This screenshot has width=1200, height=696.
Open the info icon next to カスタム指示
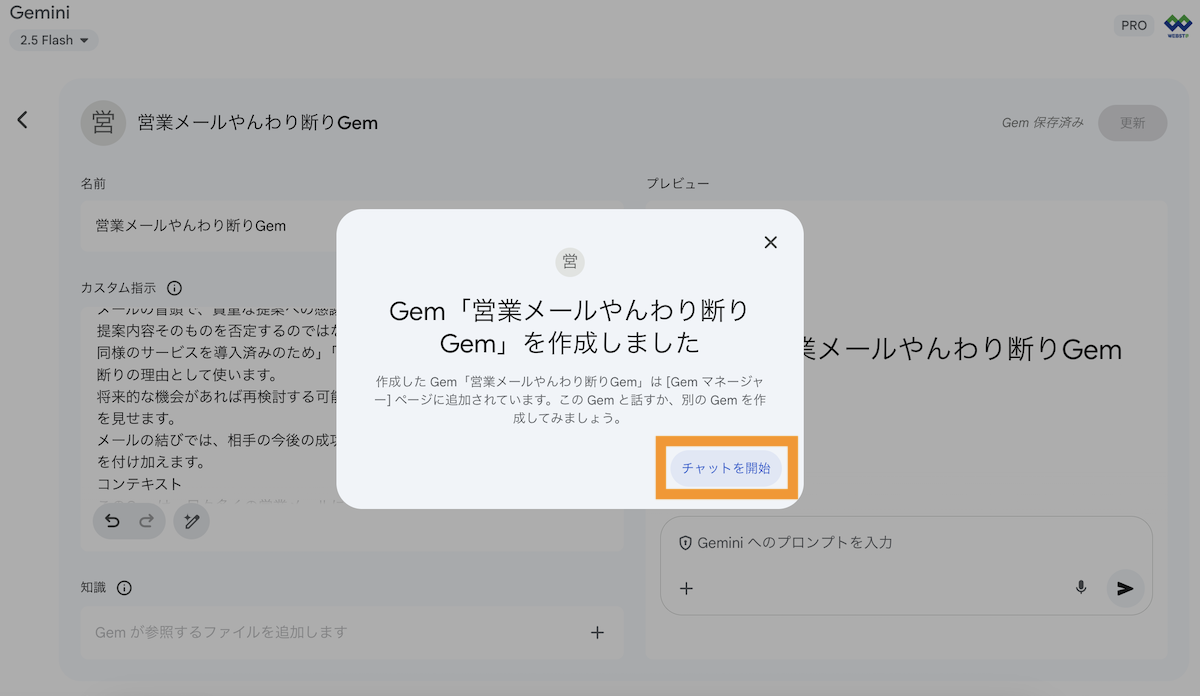click(174, 288)
